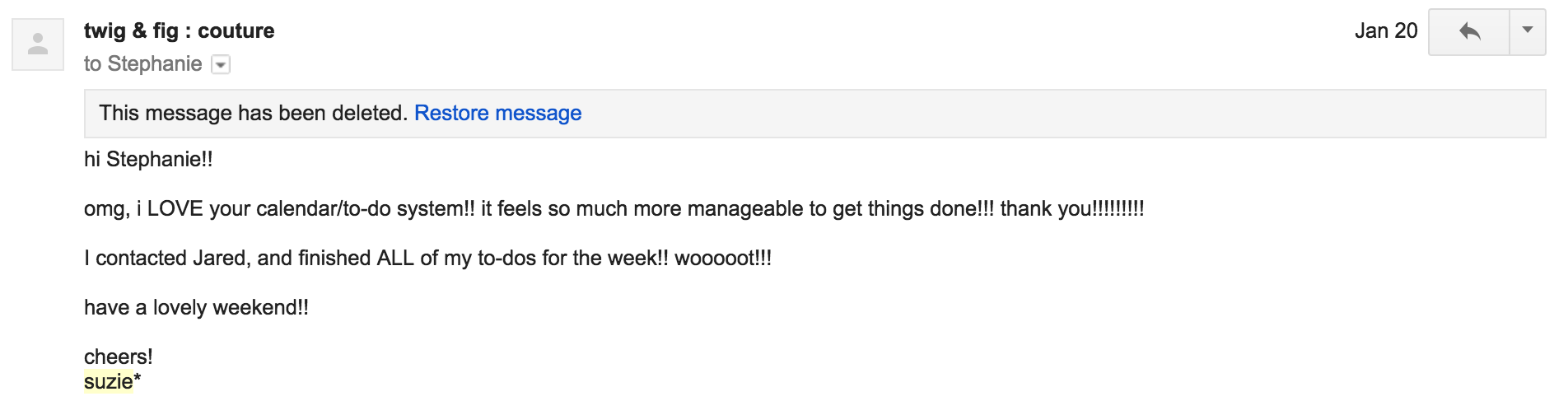Show details arrow next to "to Stephanie"
The width and height of the screenshot is (1568, 415).
click(221, 64)
